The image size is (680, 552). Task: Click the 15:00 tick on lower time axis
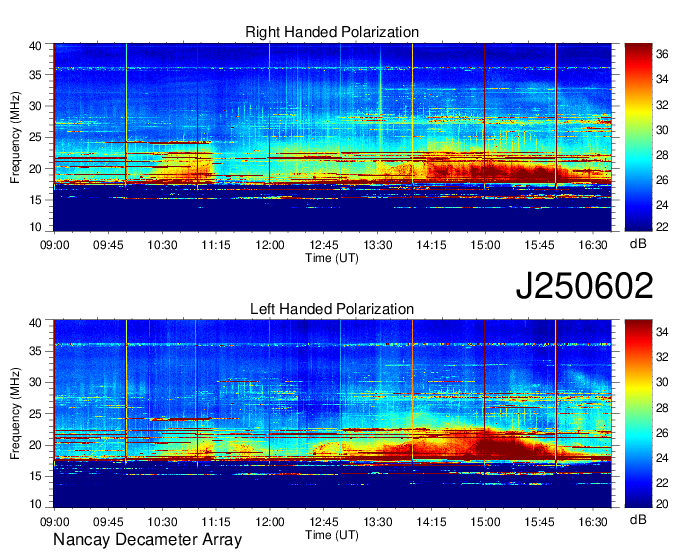[485, 522]
